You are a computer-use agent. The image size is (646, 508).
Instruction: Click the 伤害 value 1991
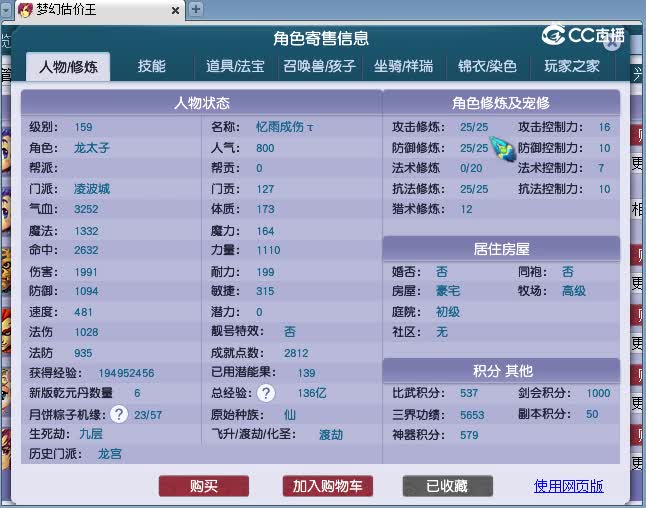[86, 272]
